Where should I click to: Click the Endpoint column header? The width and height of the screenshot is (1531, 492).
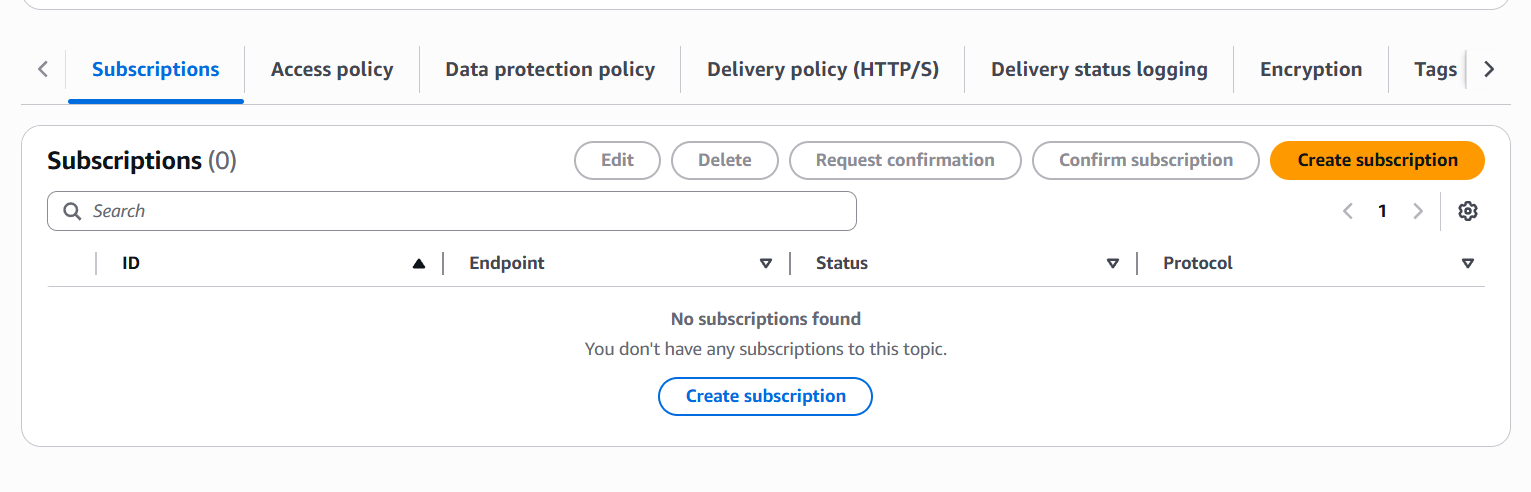507,263
